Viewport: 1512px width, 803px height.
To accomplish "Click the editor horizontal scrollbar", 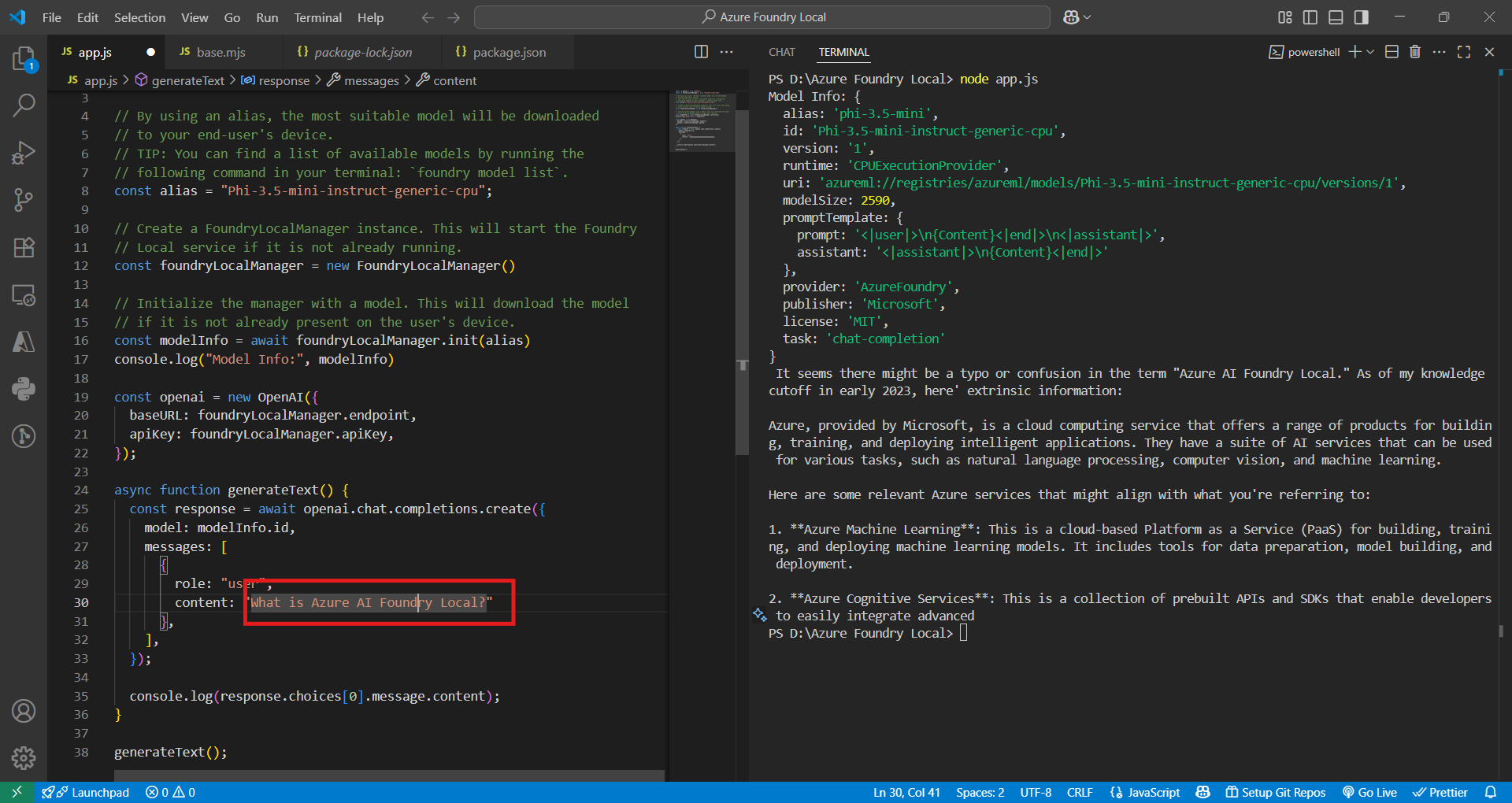I will point(389,775).
